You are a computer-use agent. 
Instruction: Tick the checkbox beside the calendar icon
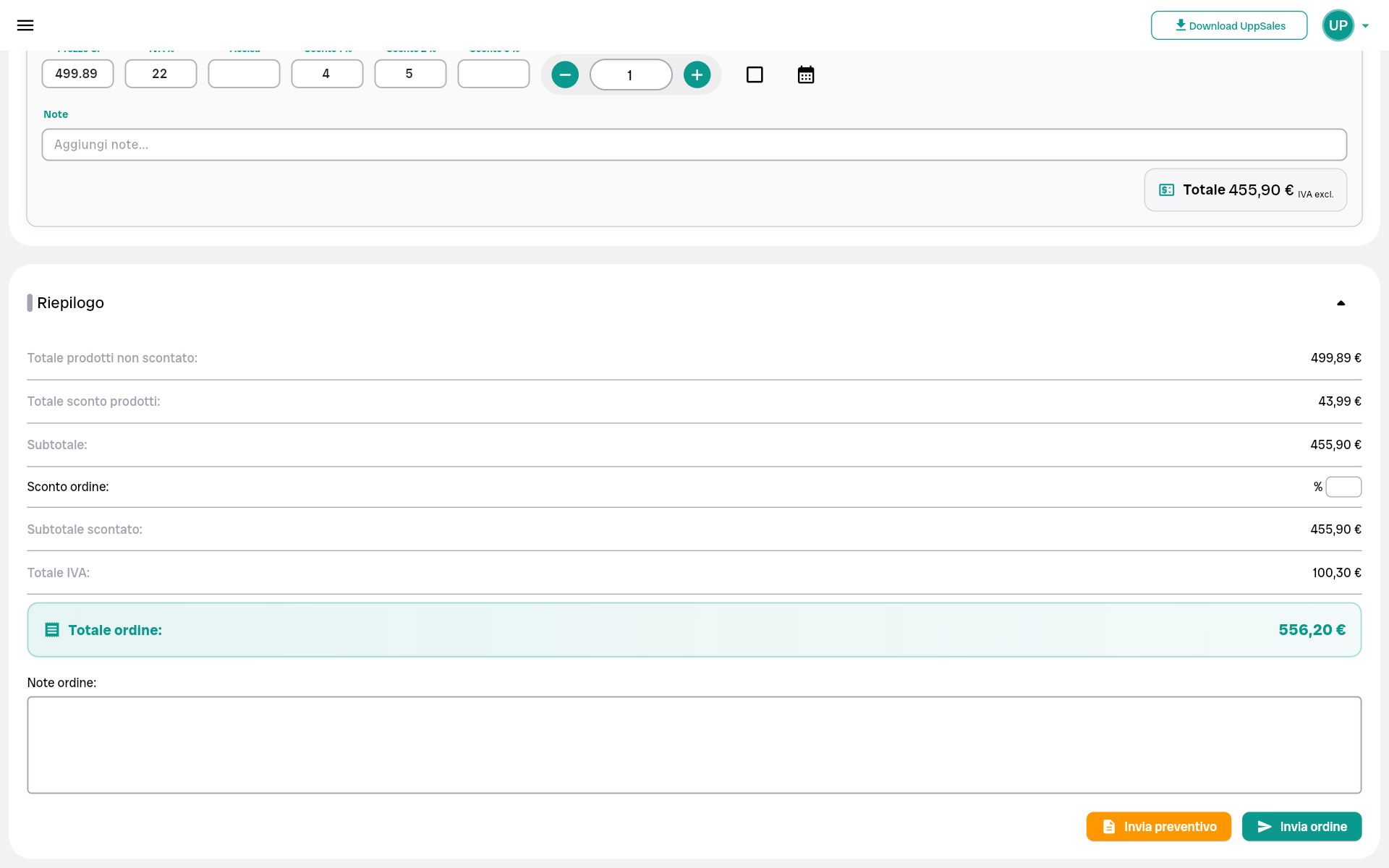click(x=755, y=75)
